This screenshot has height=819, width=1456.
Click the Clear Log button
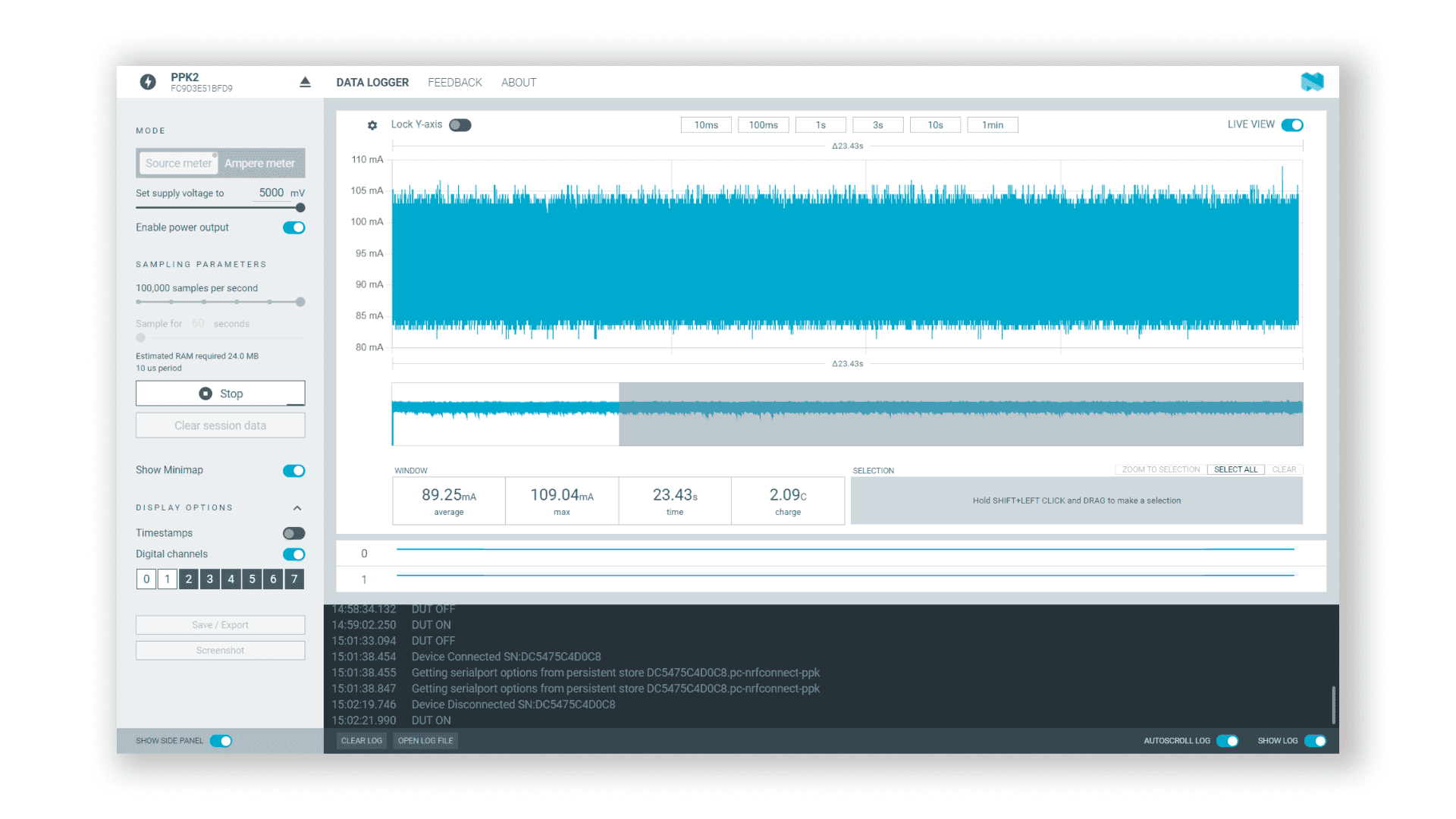pos(361,741)
